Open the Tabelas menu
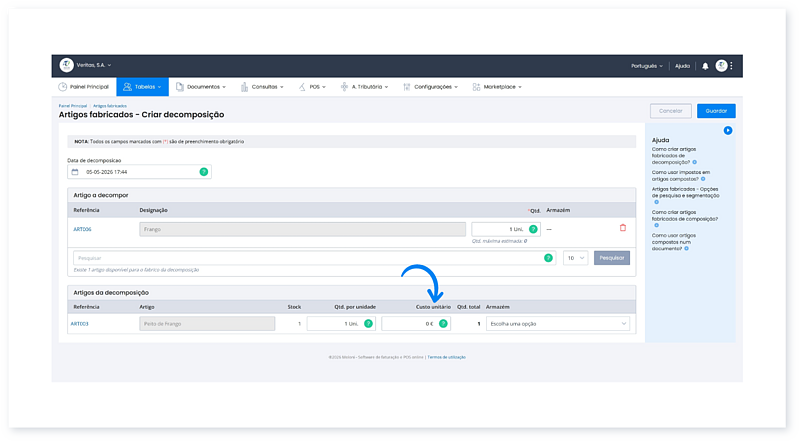800x442 pixels. click(x=142, y=87)
